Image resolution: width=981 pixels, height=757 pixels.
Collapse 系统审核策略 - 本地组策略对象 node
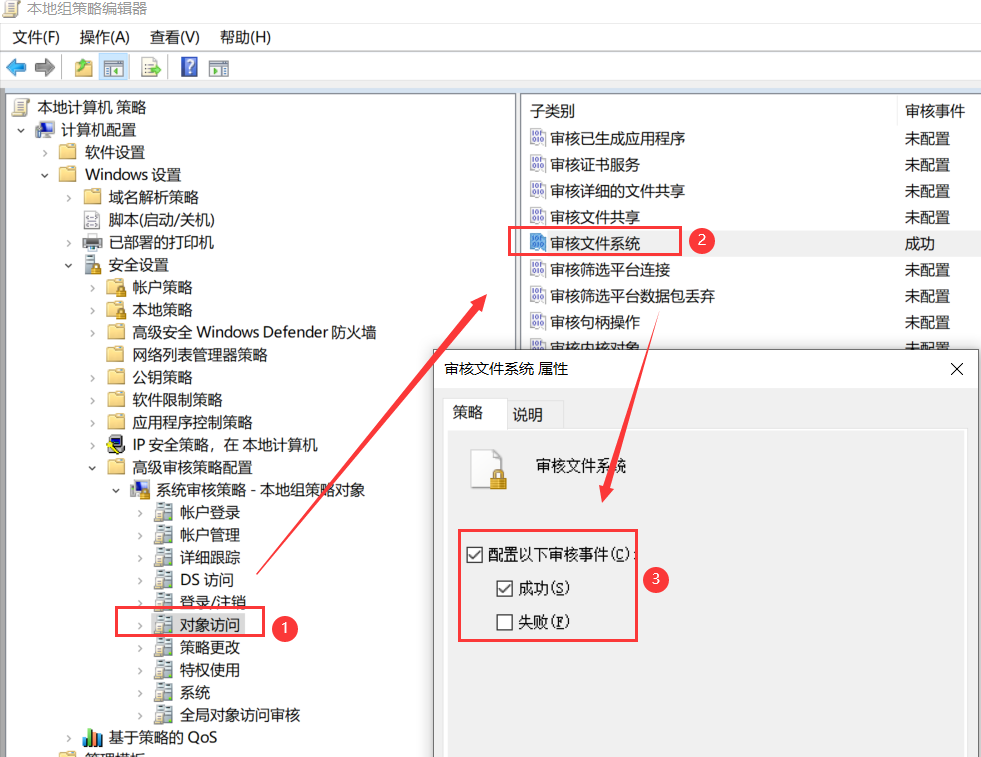(x=116, y=490)
